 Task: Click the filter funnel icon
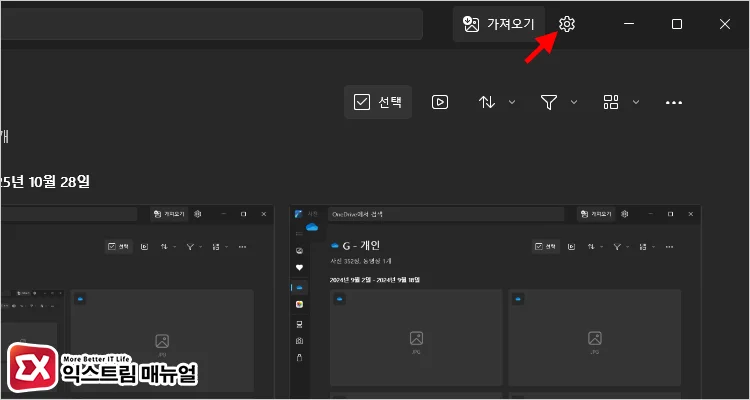coord(549,102)
